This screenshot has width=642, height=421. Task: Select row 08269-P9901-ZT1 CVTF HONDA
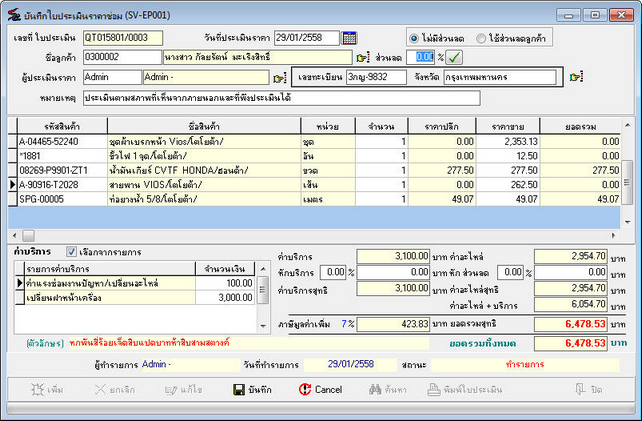(x=314, y=170)
